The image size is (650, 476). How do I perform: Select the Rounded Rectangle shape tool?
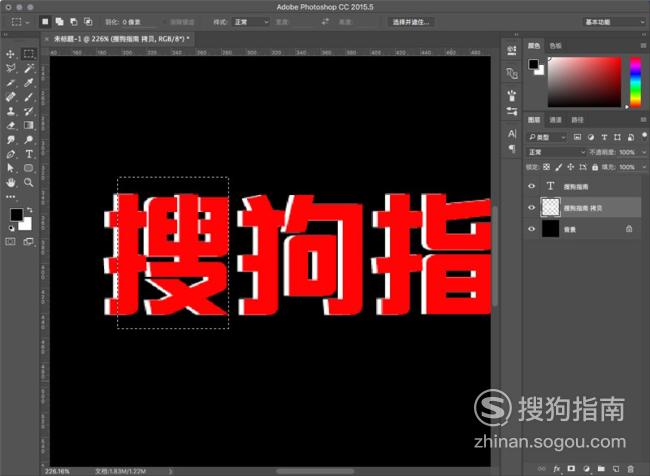point(29,168)
